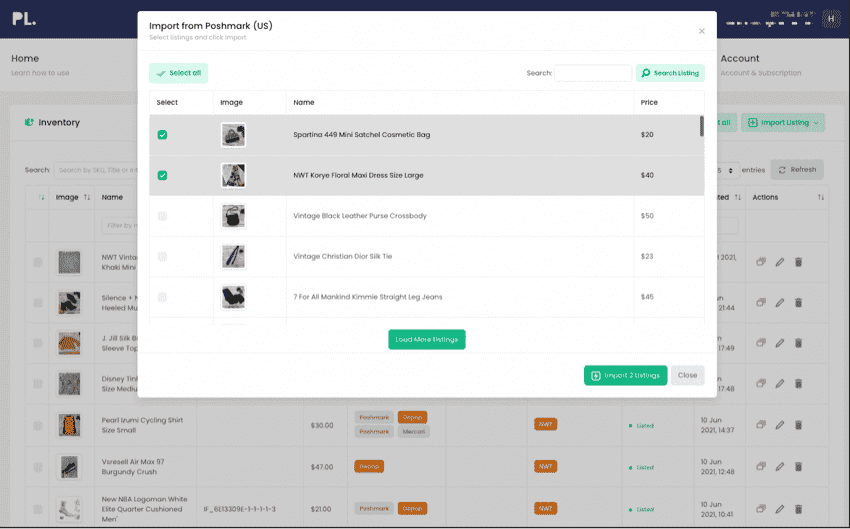The image size is (850, 529).
Task: Click inventory search input field
Action: 96,170
